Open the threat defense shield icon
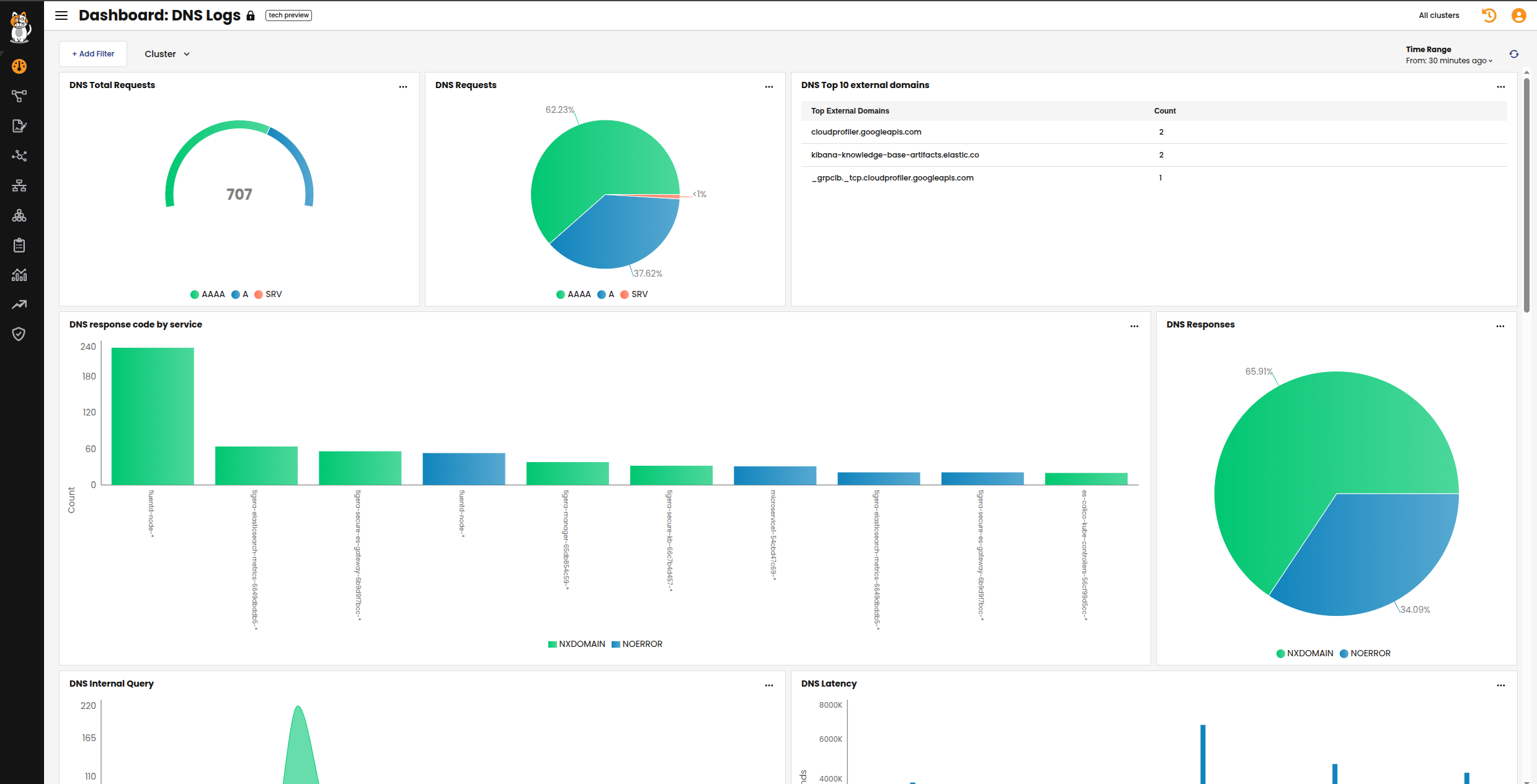Image resolution: width=1537 pixels, height=784 pixels. tap(19, 334)
